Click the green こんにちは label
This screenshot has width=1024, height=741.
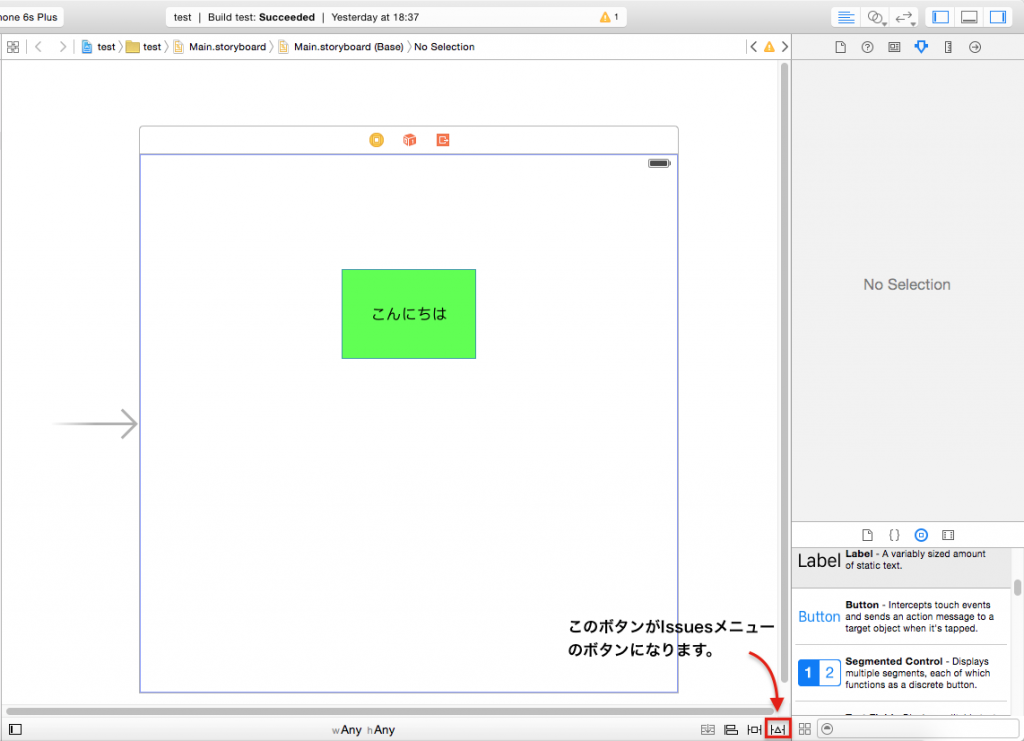408,314
